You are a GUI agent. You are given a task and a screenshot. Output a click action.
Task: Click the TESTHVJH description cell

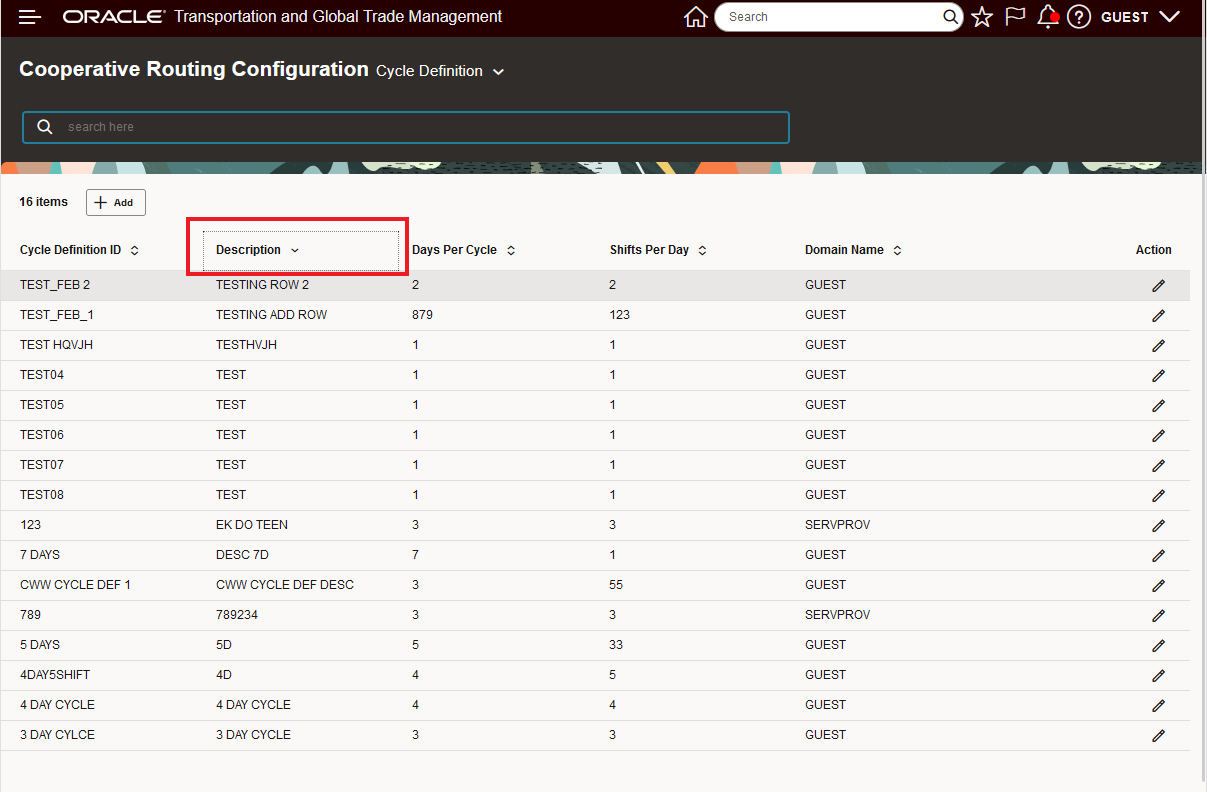246,345
